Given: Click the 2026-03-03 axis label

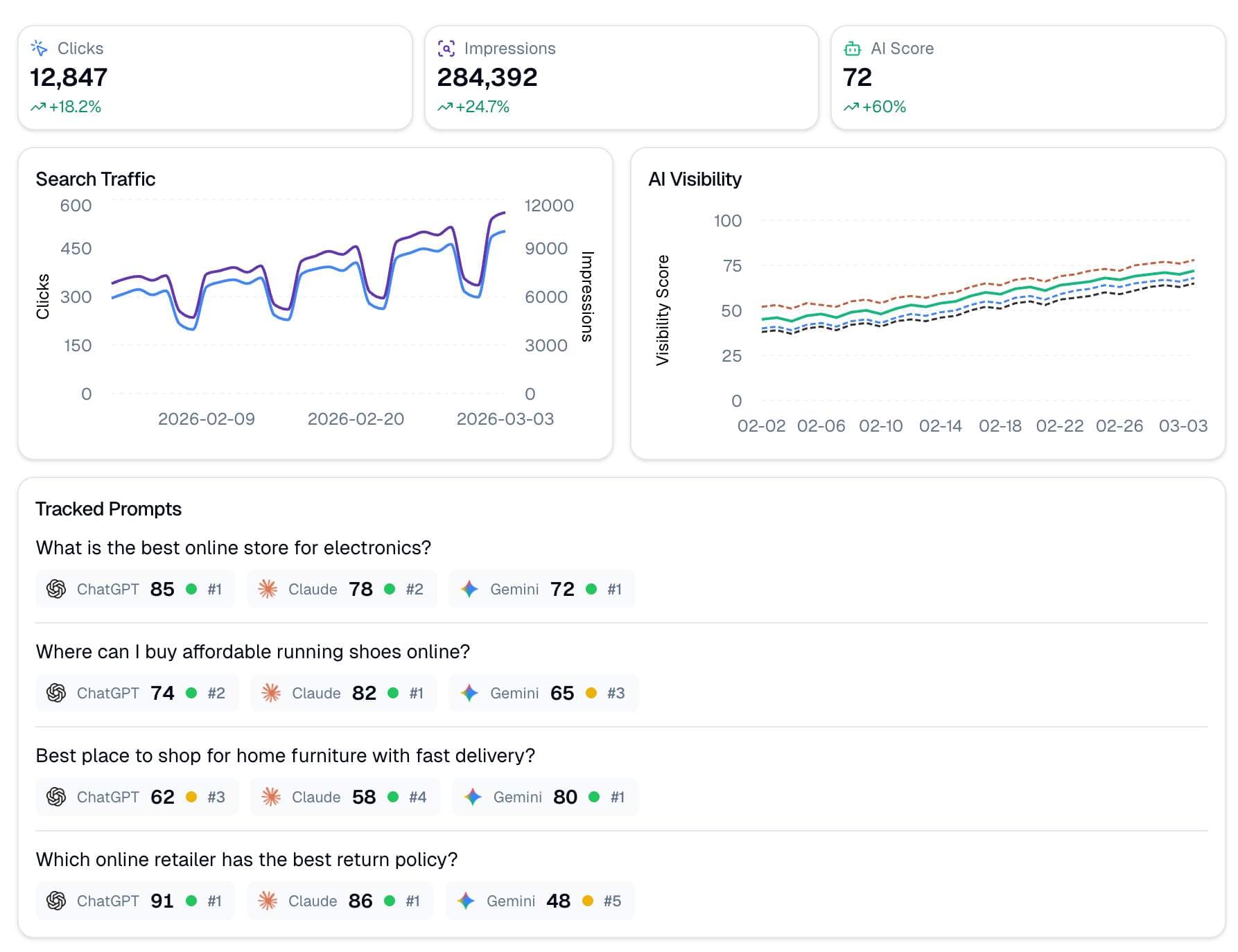Looking at the screenshot, I should pyautogui.click(x=505, y=418).
